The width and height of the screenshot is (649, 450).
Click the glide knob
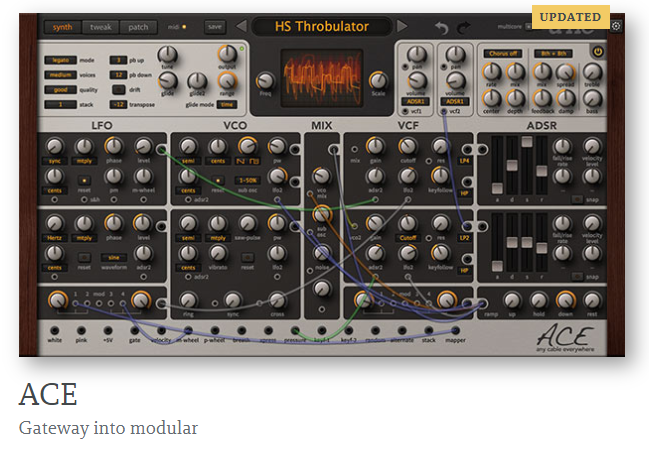[168, 81]
